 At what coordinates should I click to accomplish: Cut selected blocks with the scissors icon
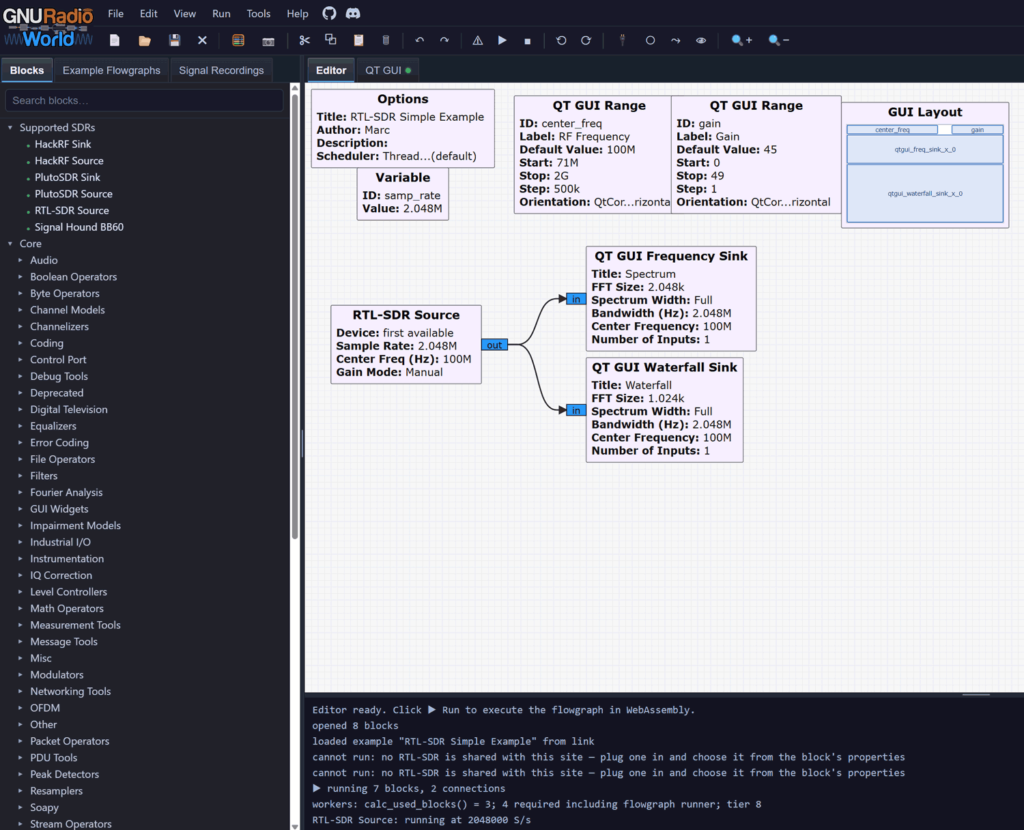coord(304,40)
